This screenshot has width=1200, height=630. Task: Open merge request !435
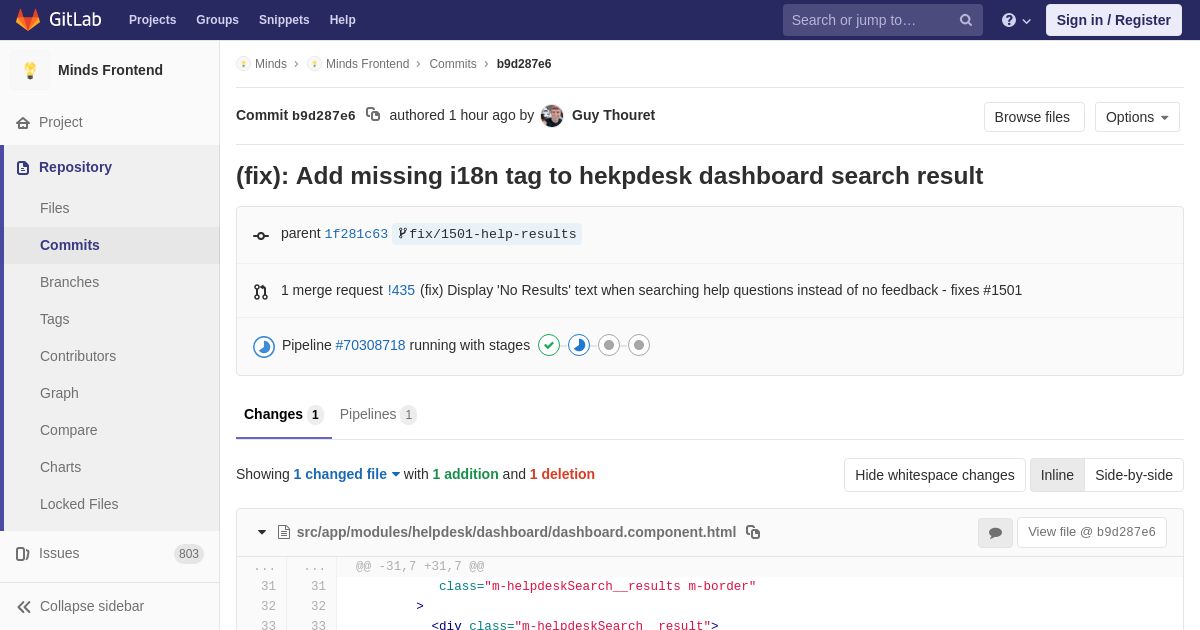[401, 290]
